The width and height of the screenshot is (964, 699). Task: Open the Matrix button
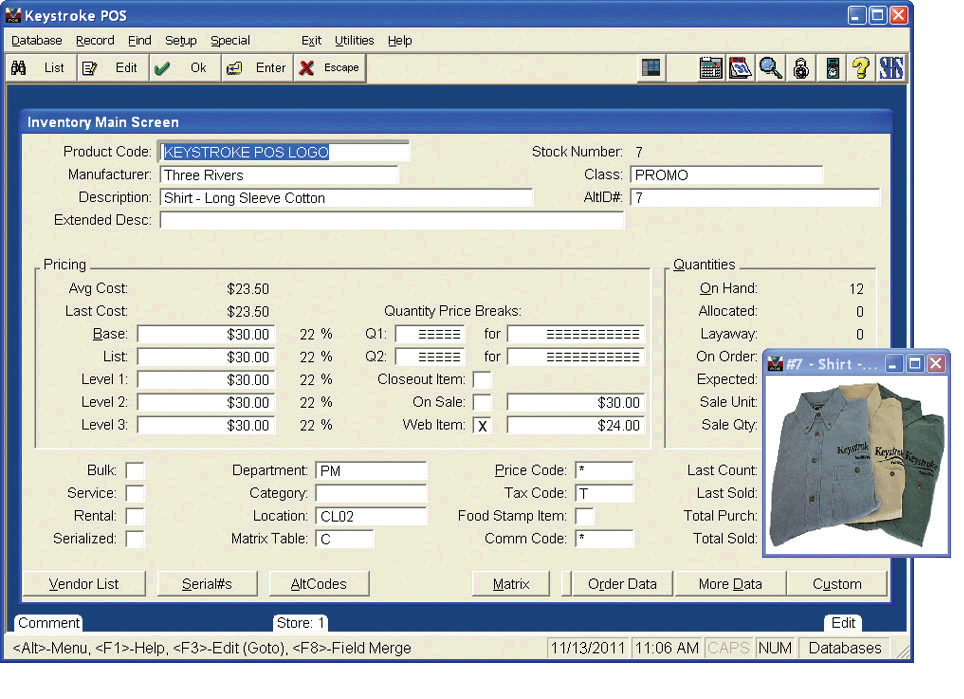[x=511, y=584]
